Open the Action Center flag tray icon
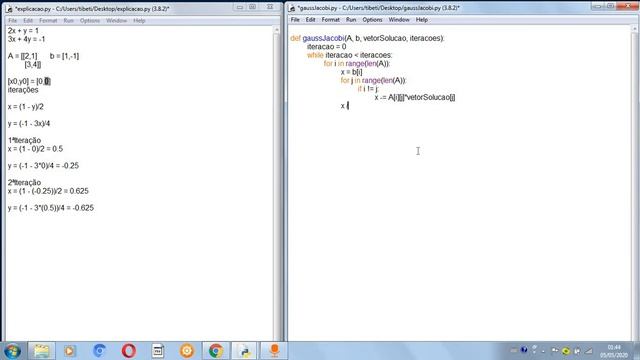640x360 pixels. [x=554, y=350]
